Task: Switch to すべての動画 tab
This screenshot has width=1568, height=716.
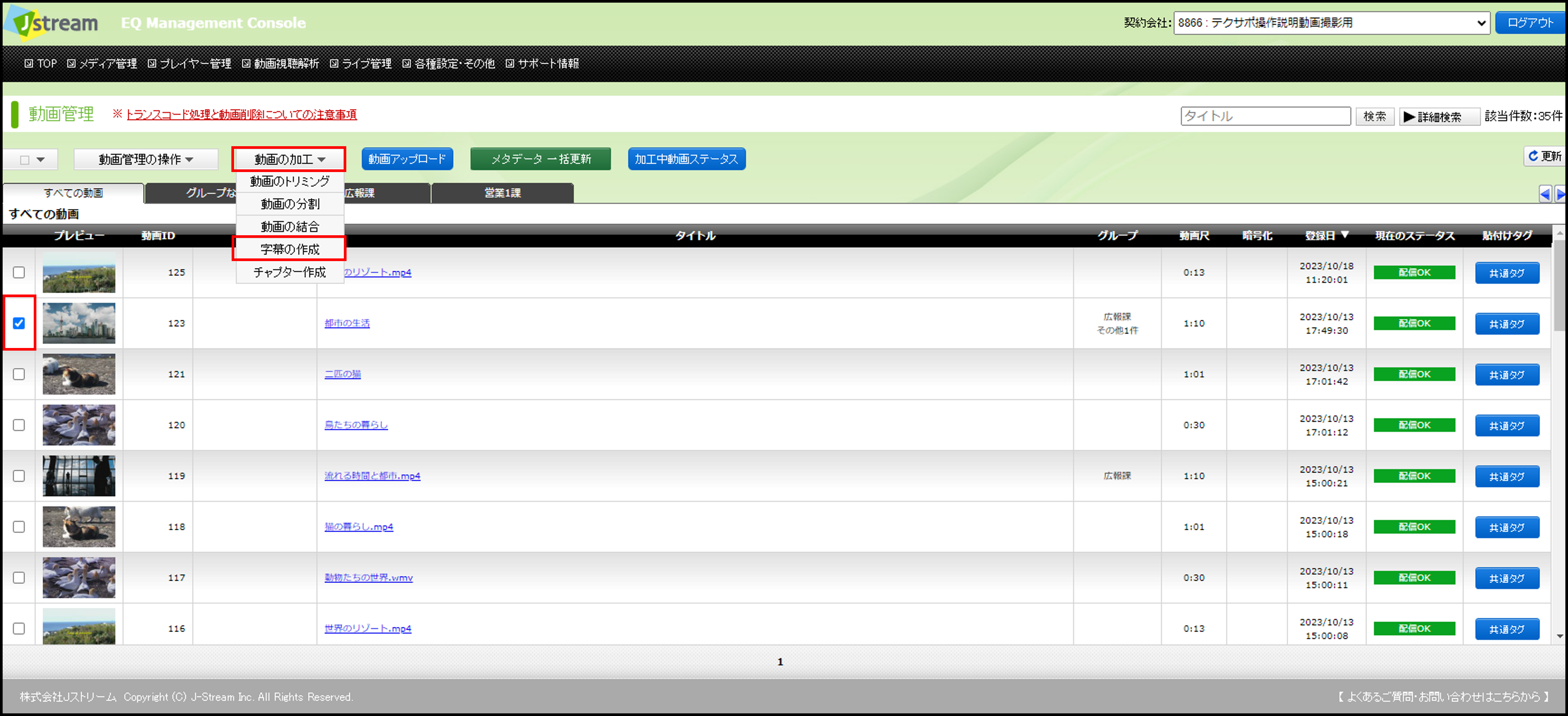Action: 74,193
